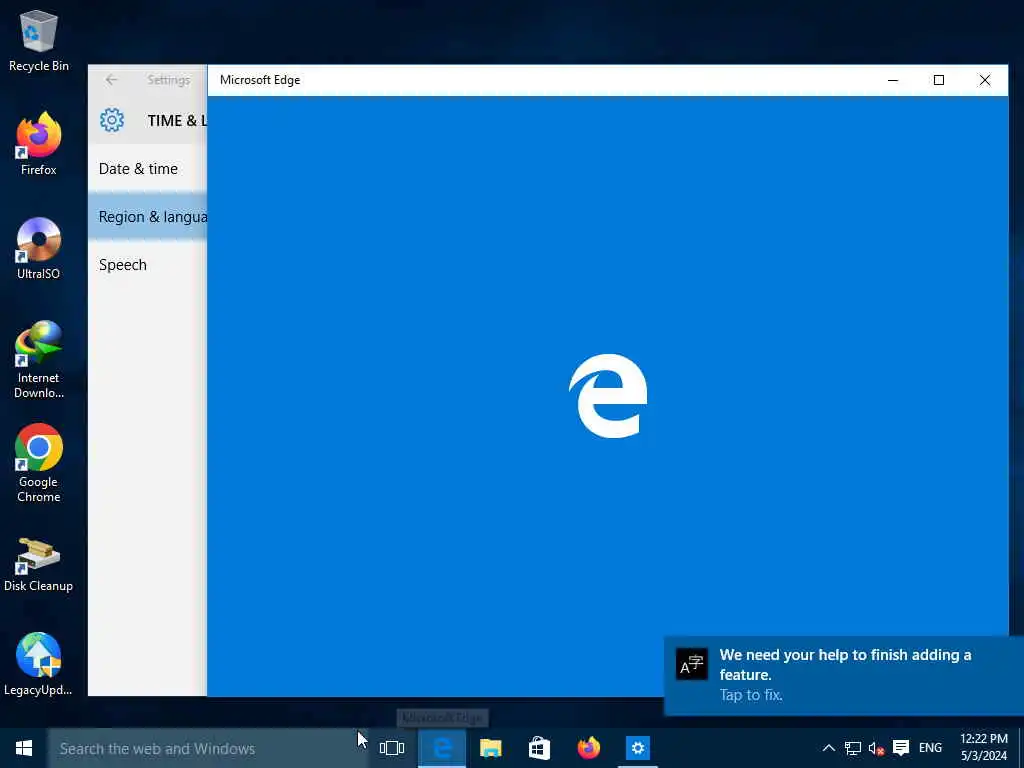Open the 'finish adding a feature' notification

[x=844, y=675]
